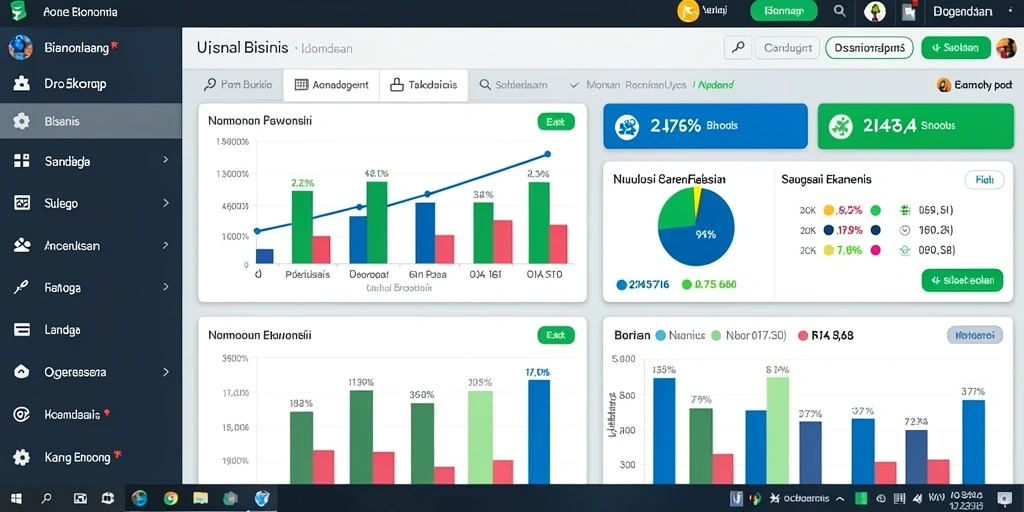Click the yellow swatch in Saogsai Ekanenis list
1024x512 pixels.
[829, 249]
